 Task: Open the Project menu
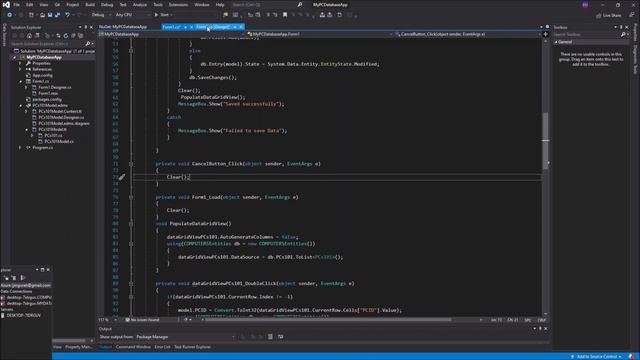pos(72,5)
